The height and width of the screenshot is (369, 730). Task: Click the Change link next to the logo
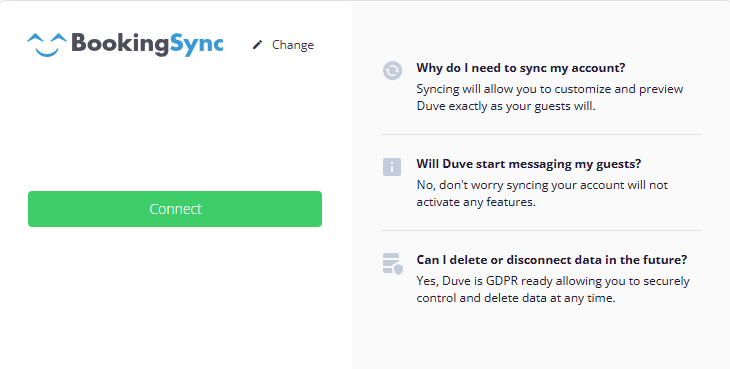tap(293, 45)
